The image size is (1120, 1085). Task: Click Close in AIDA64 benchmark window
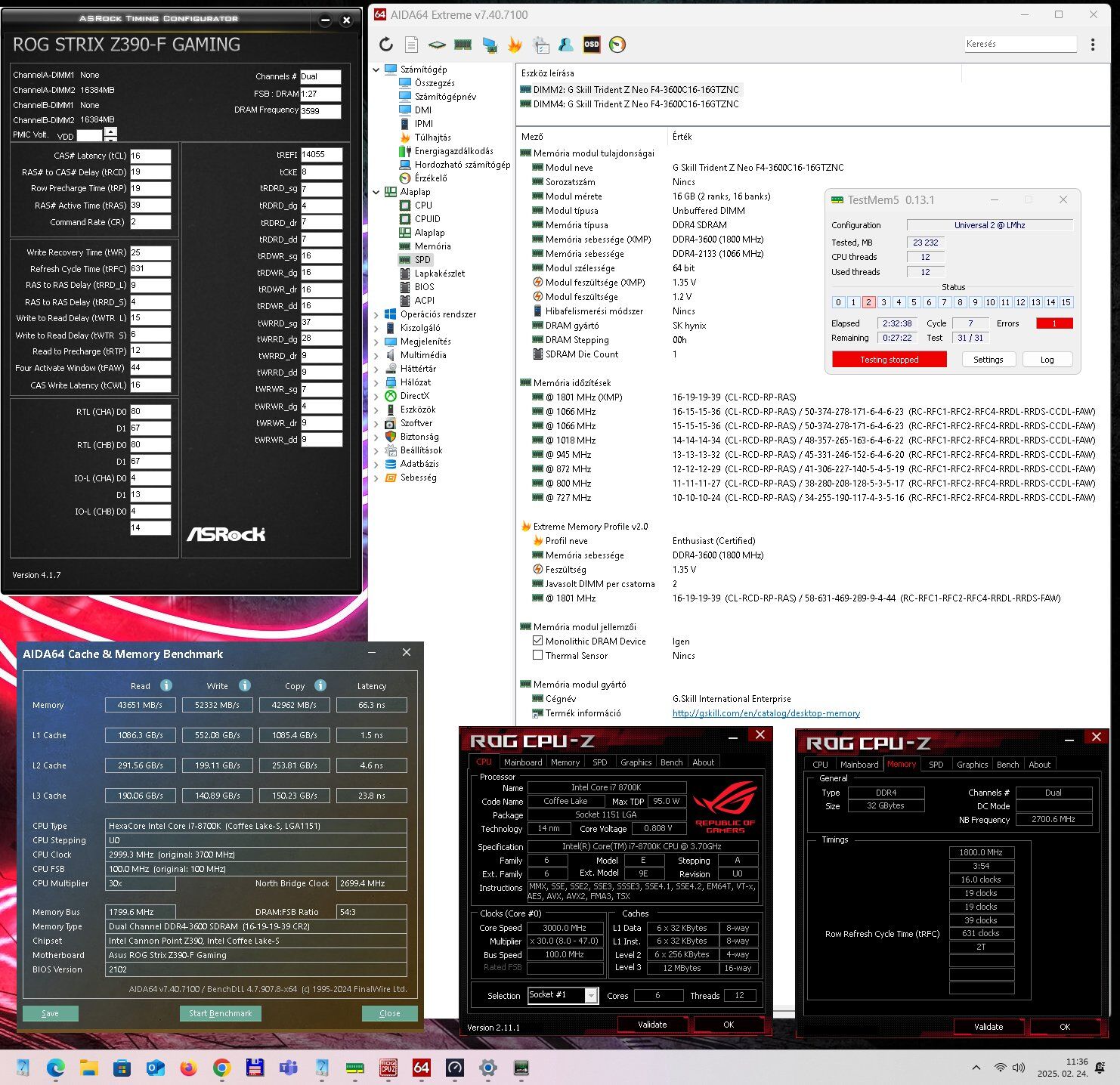click(x=389, y=1013)
